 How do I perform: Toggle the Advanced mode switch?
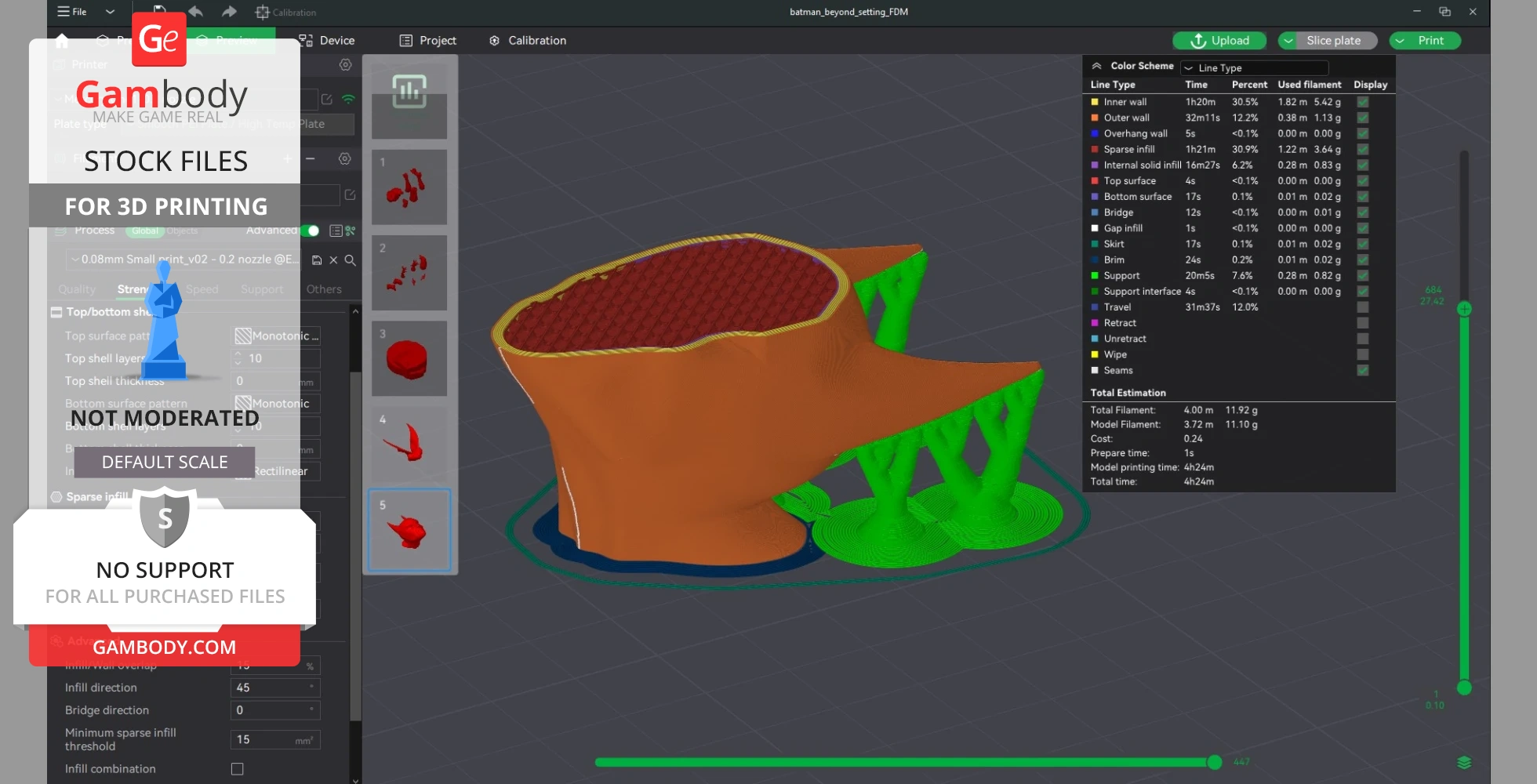click(x=311, y=230)
